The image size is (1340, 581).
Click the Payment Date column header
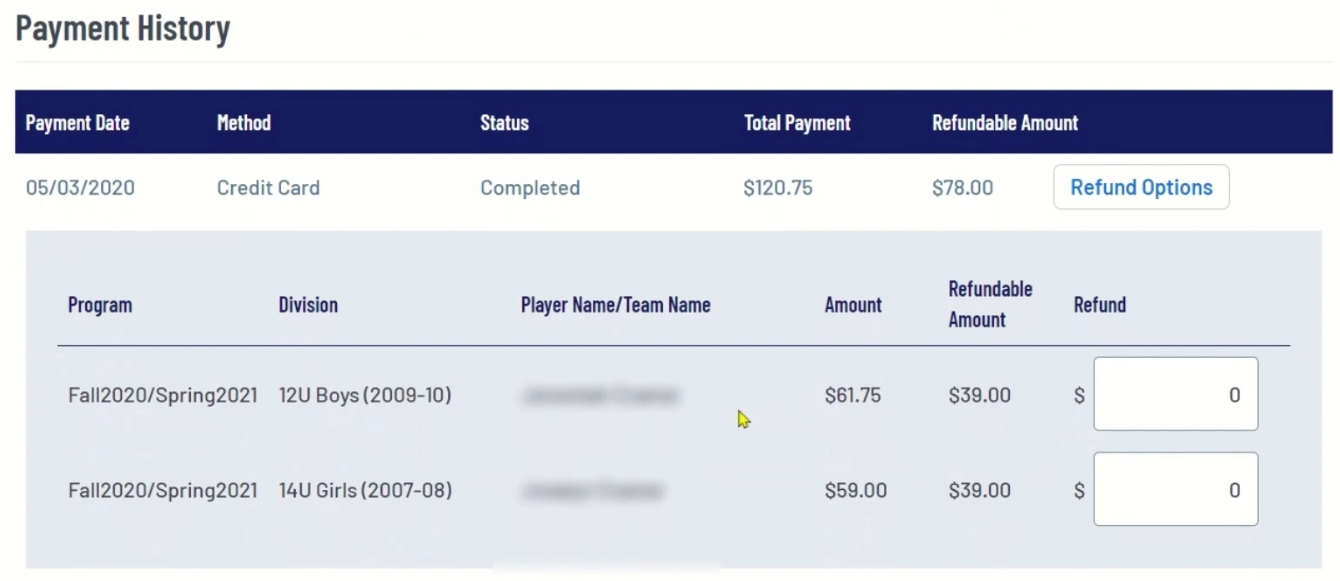tap(78, 123)
